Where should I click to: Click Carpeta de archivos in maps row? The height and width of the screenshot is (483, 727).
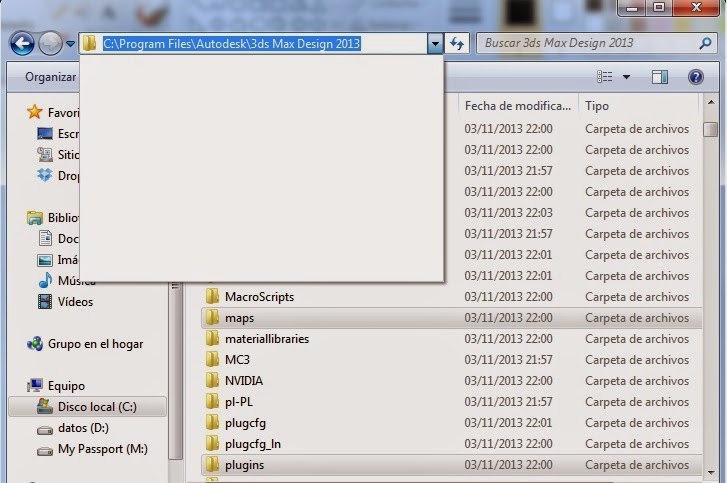tap(637, 318)
